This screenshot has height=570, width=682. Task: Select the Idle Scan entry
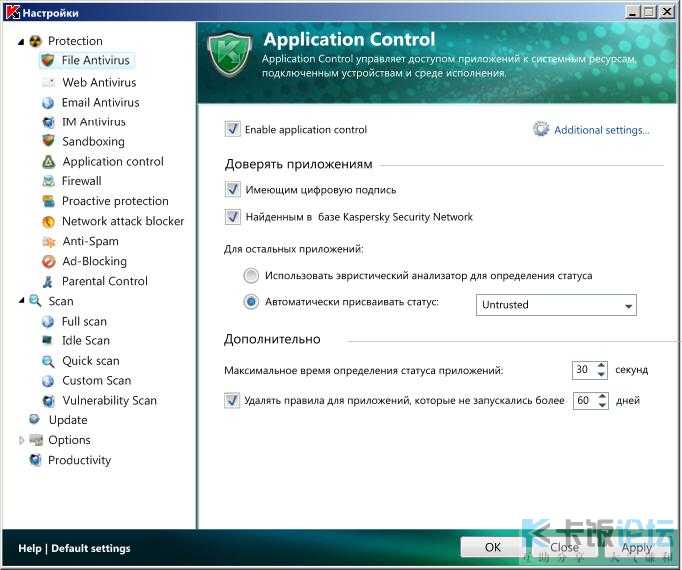pyautogui.click(x=86, y=341)
